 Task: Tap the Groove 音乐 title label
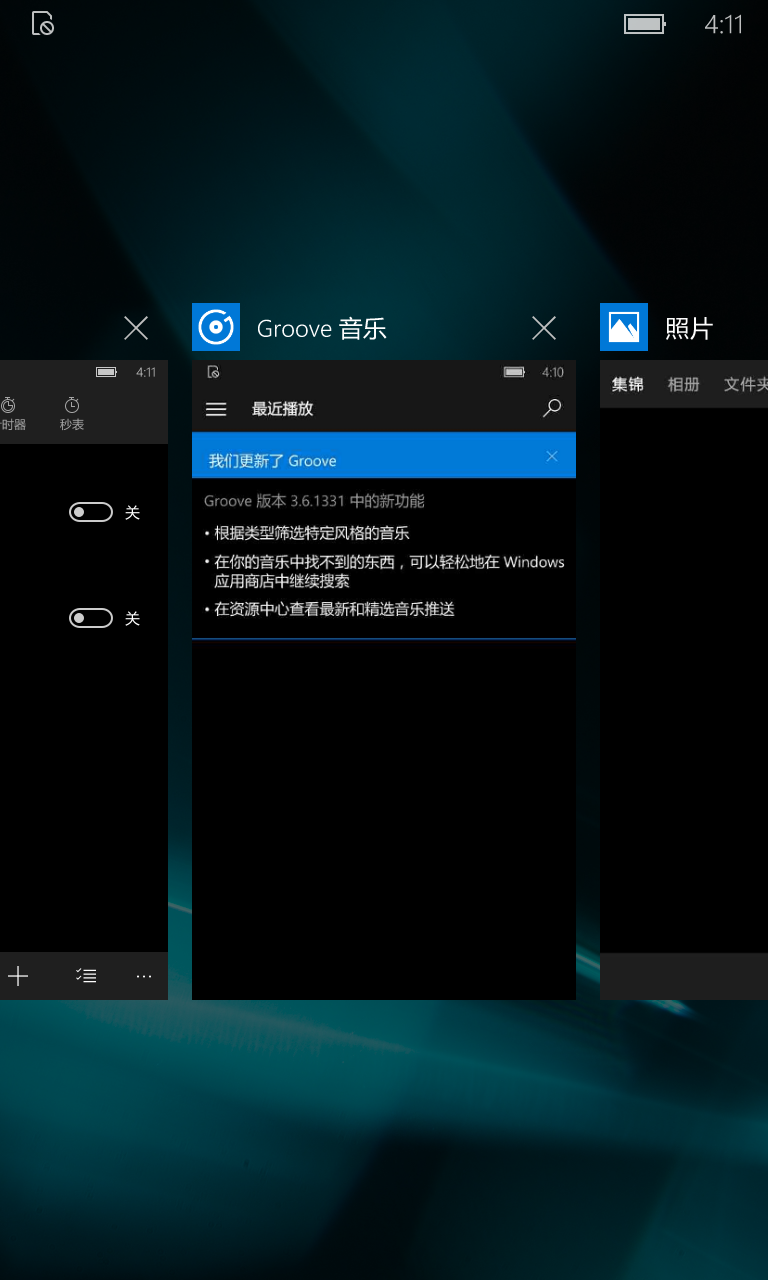[x=322, y=328]
